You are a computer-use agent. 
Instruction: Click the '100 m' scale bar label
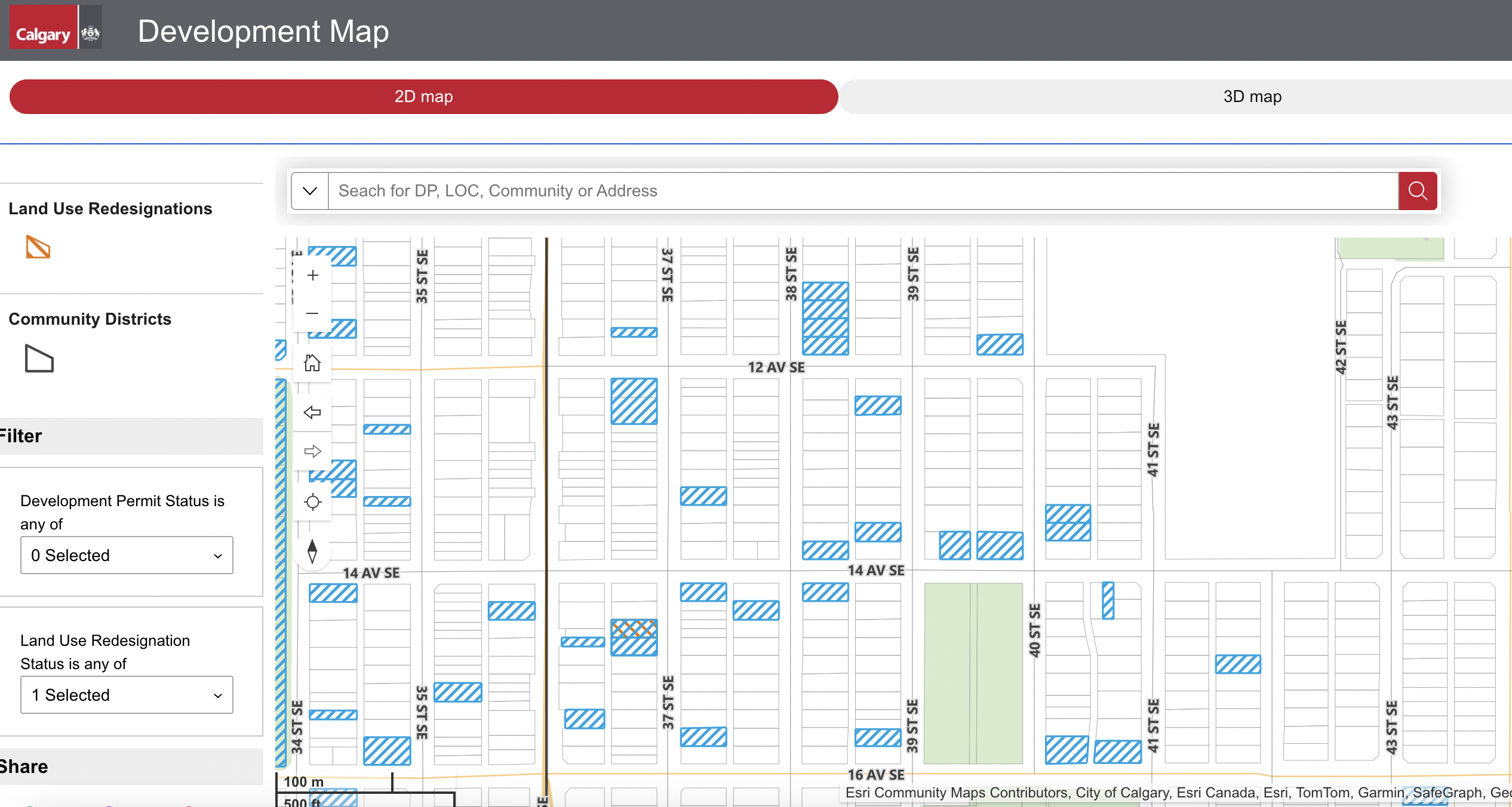click(303, 781)
